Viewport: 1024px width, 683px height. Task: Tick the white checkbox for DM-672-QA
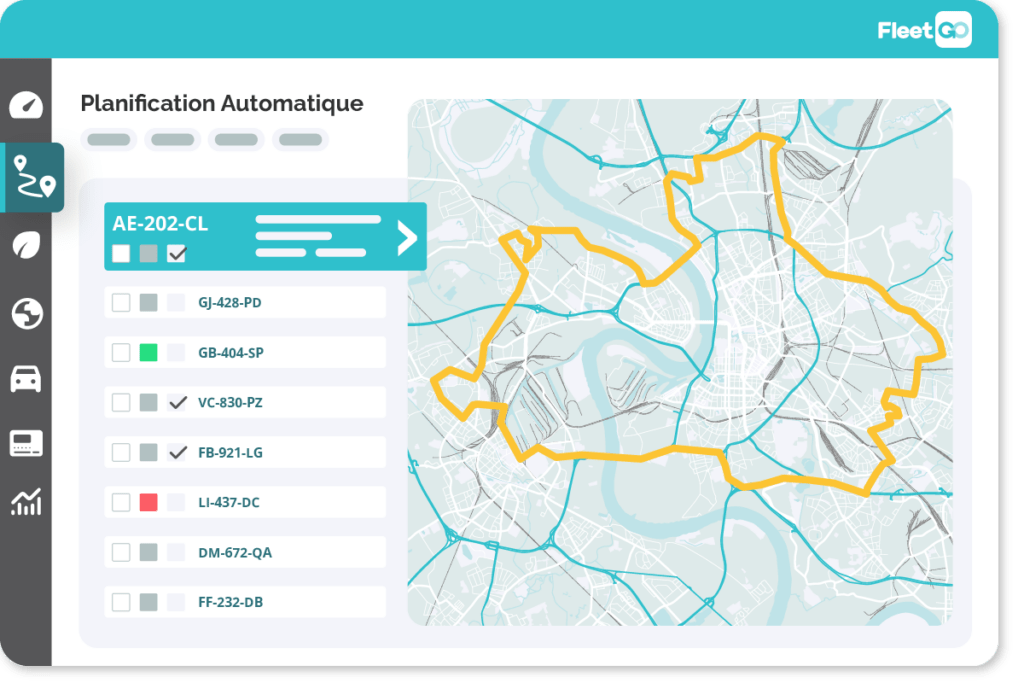(x=121, y=552)
